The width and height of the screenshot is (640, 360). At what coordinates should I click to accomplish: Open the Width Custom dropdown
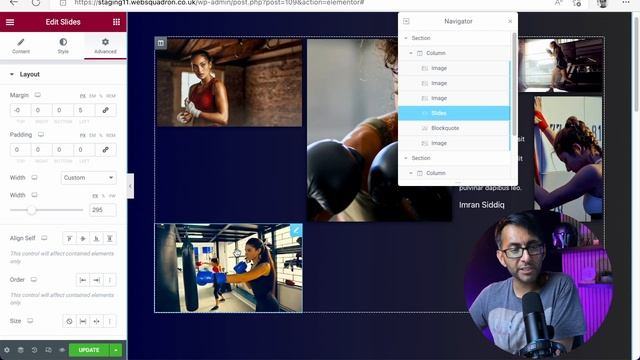tap(89, 178)
